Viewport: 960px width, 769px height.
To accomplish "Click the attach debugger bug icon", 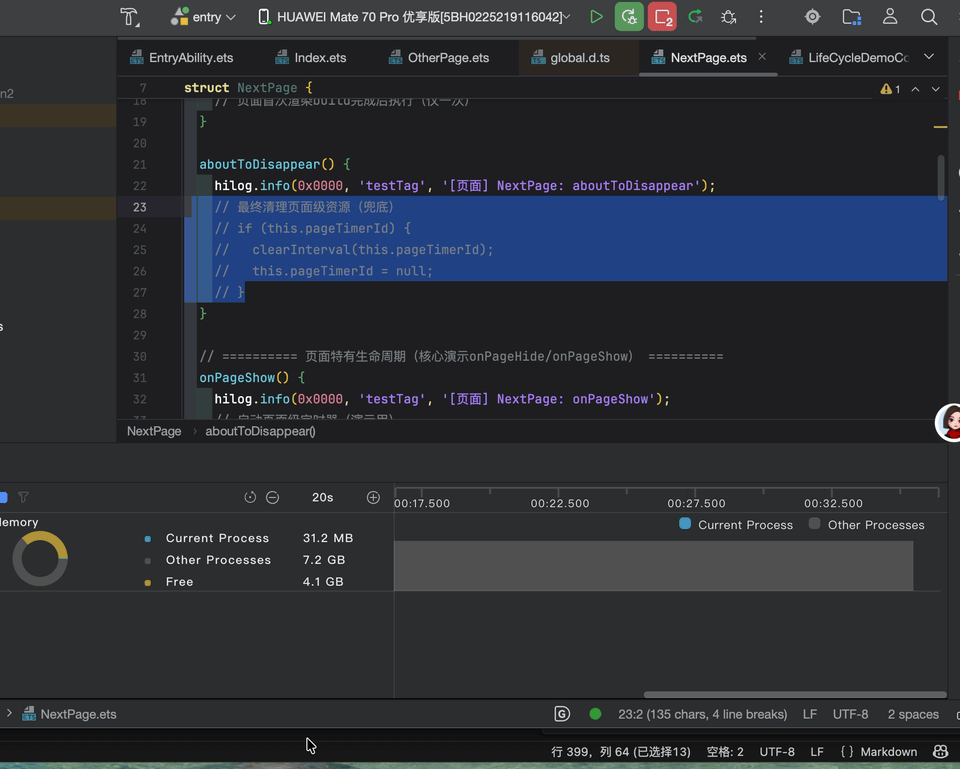I will pos(728,17).
